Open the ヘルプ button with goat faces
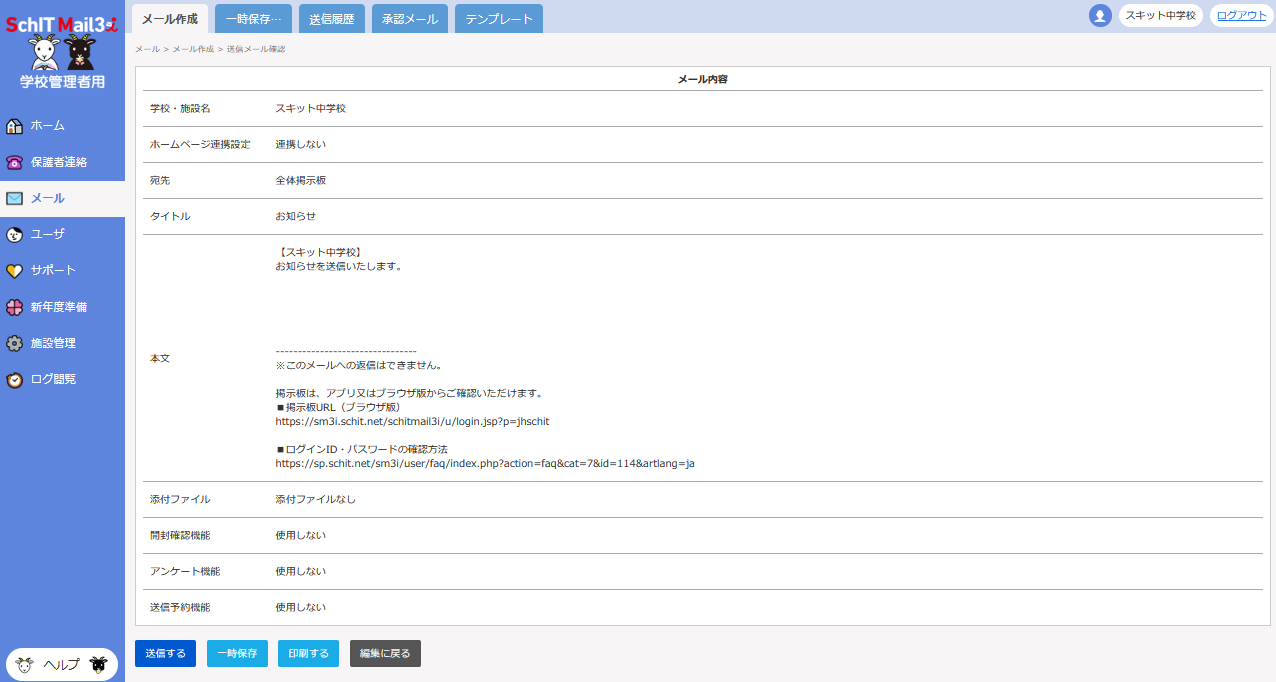This screenshot has height=682, width=1276. (x=62, y=665)
